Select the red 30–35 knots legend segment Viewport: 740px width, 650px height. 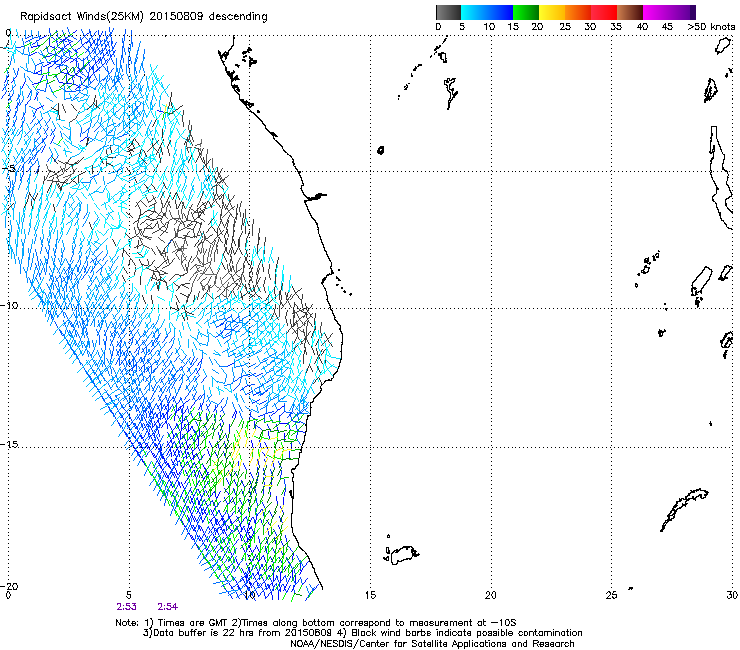tap(604, 12)
